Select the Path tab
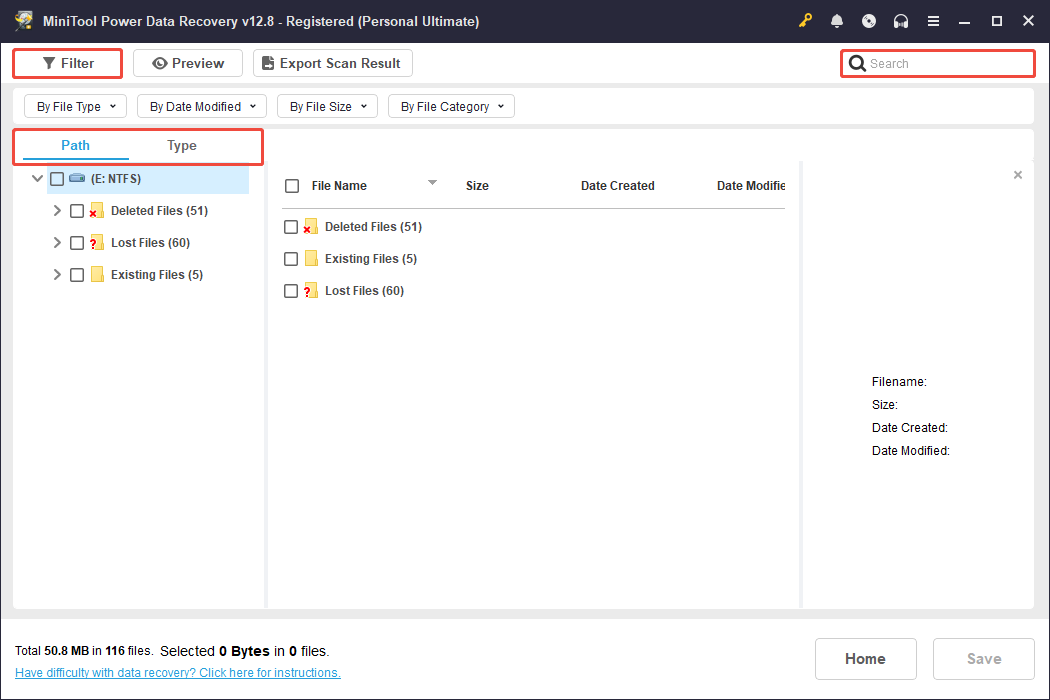Image resolution: width=1050 pixels, height=700 pixels. coord(75,145)
